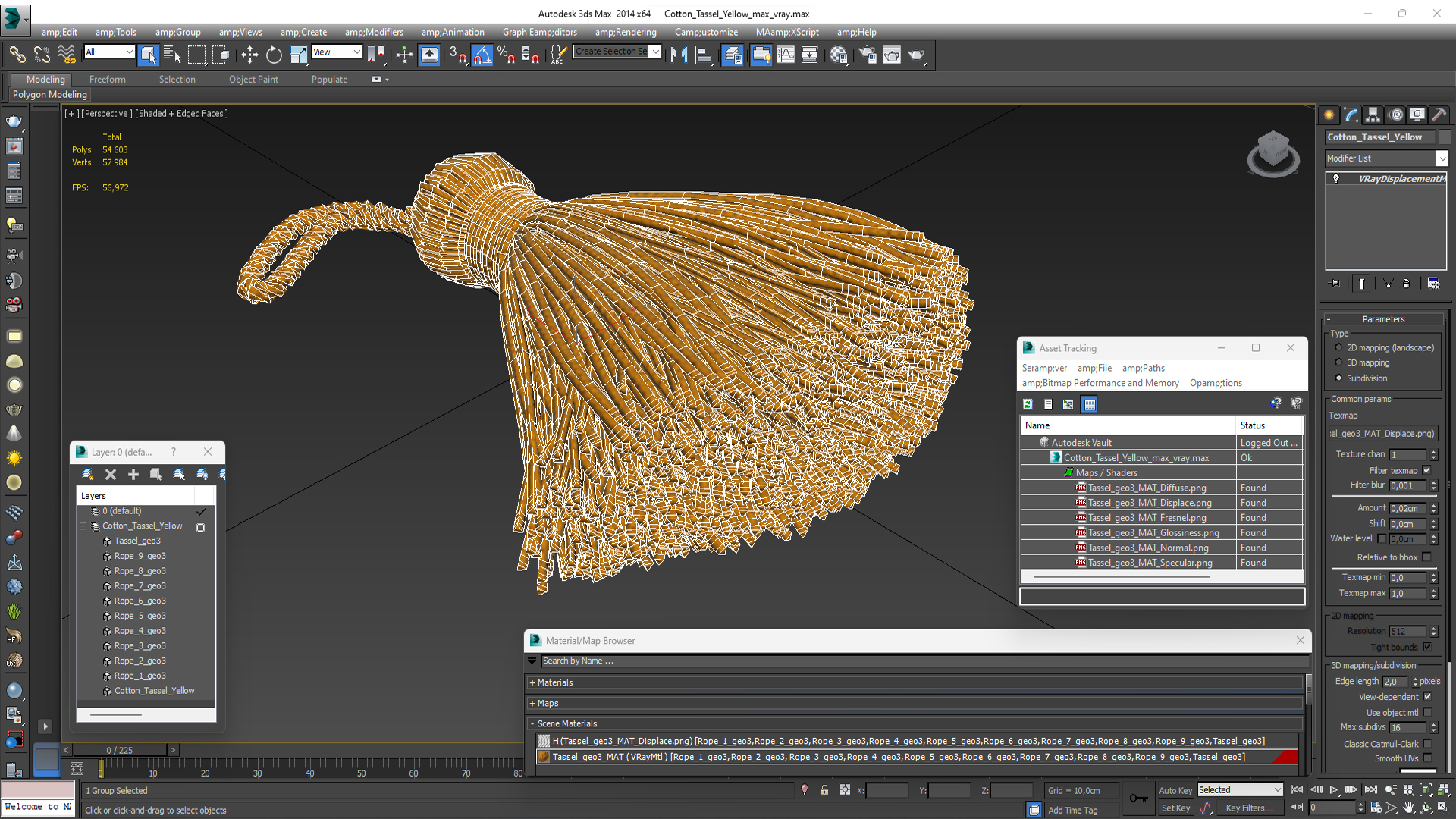1456x819 pixels.
Task: Enable Use object mtl checkbox
Action: 1427,712
